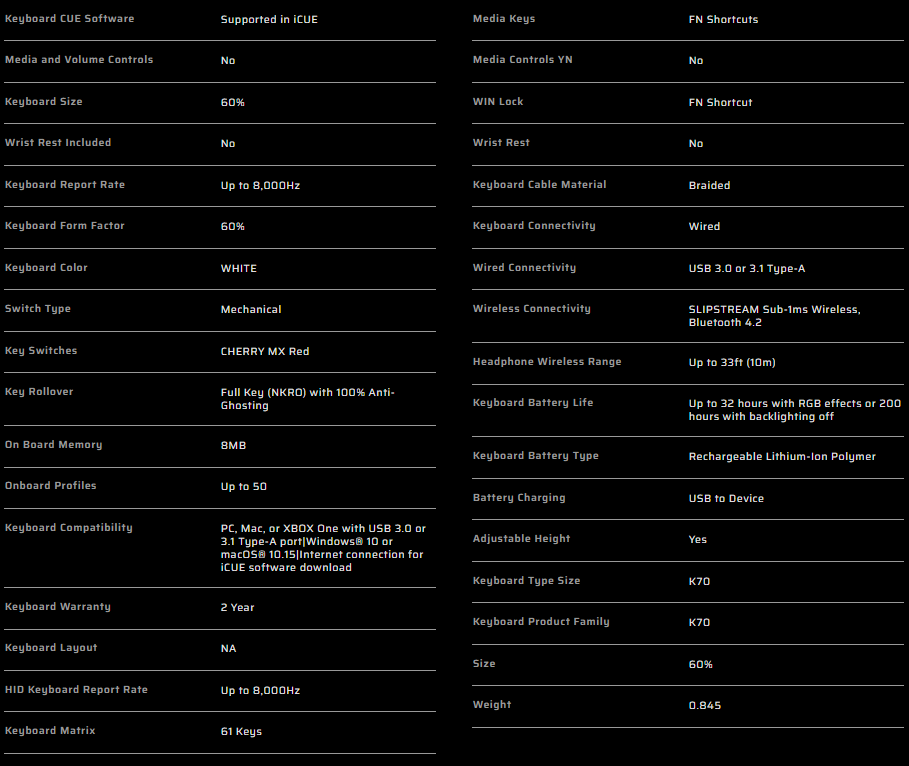This screenshot has height=766, width=909.
Task: Select the "USB to Device" charging value
Action: (x=726, y=498)
